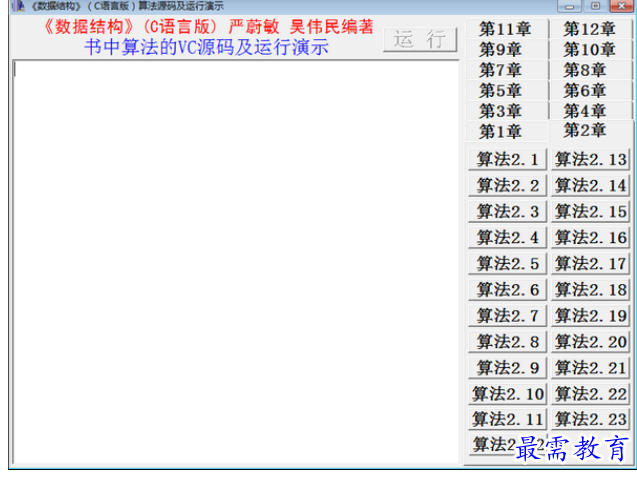Select the 第8章 tab
Image resolution: width=637 pixels, height=480 pixels.
[590, 70]
